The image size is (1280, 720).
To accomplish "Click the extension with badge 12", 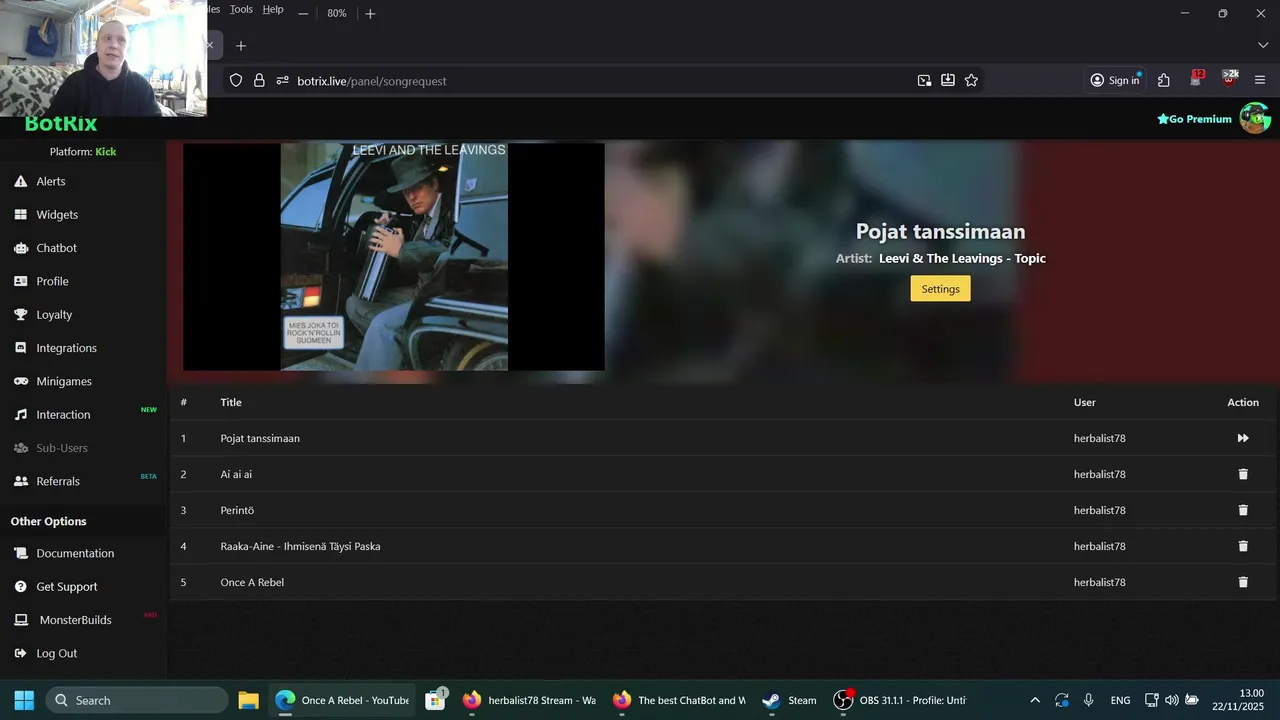I will tap(1196, 80).
